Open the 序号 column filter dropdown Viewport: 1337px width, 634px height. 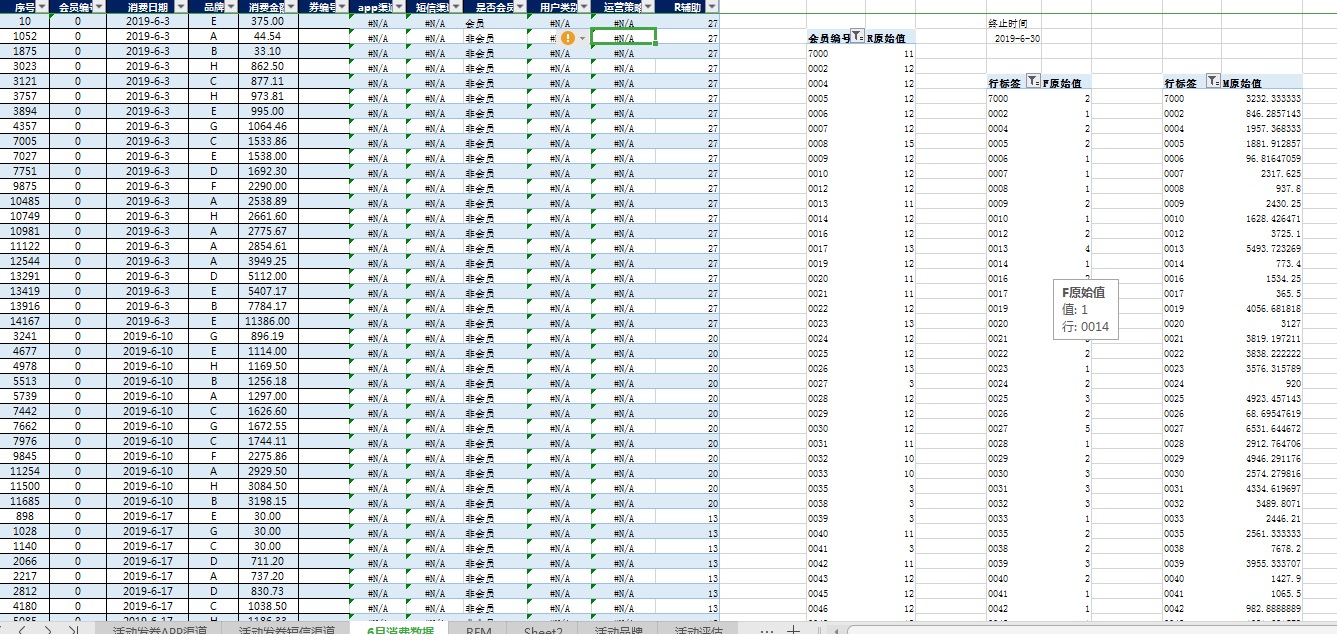pyautogui.click(x=41, y=7)
